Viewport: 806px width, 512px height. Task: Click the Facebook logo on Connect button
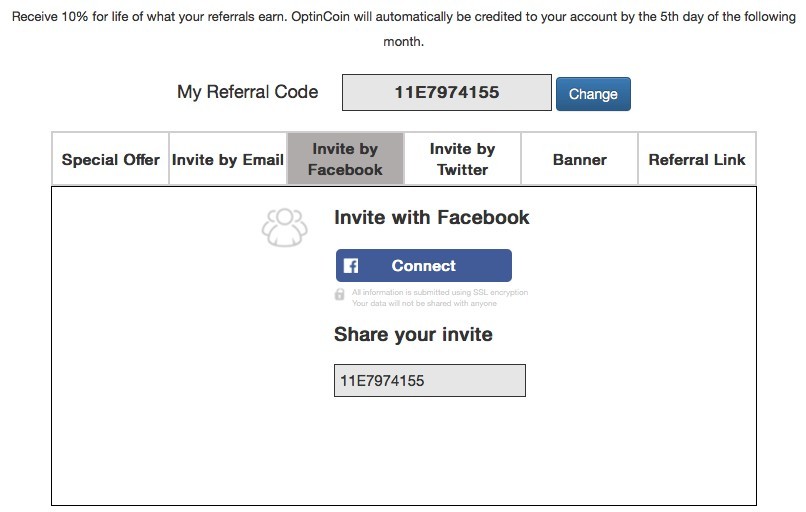tap(351, 266)
